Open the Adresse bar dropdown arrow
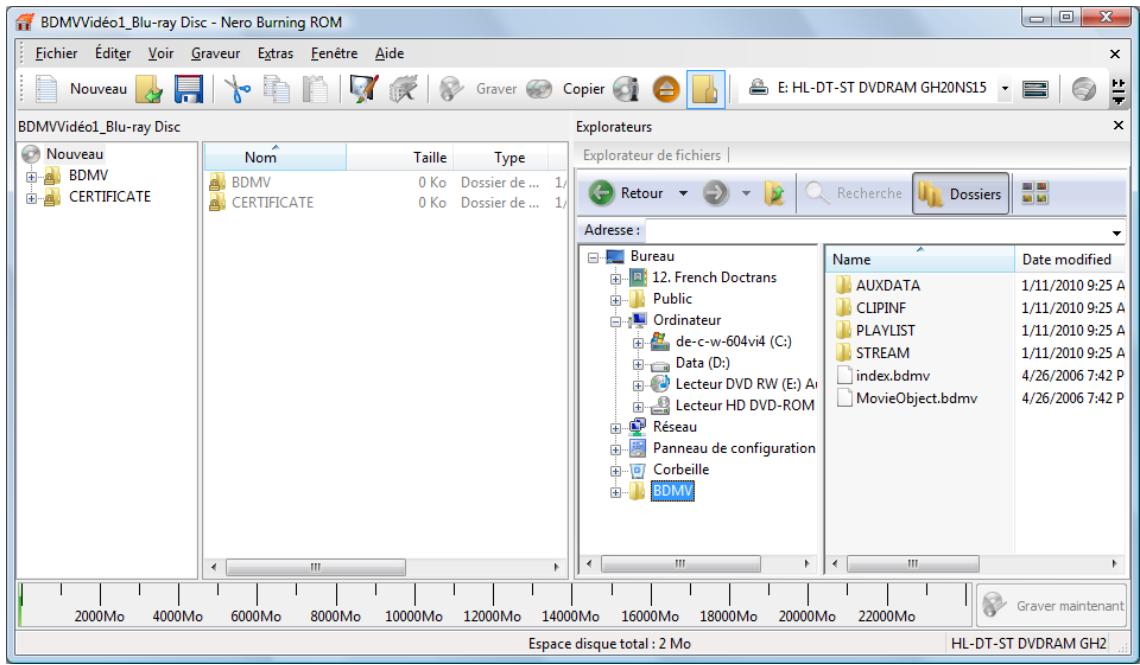1140x665 pixels. tap(1116, 233)
